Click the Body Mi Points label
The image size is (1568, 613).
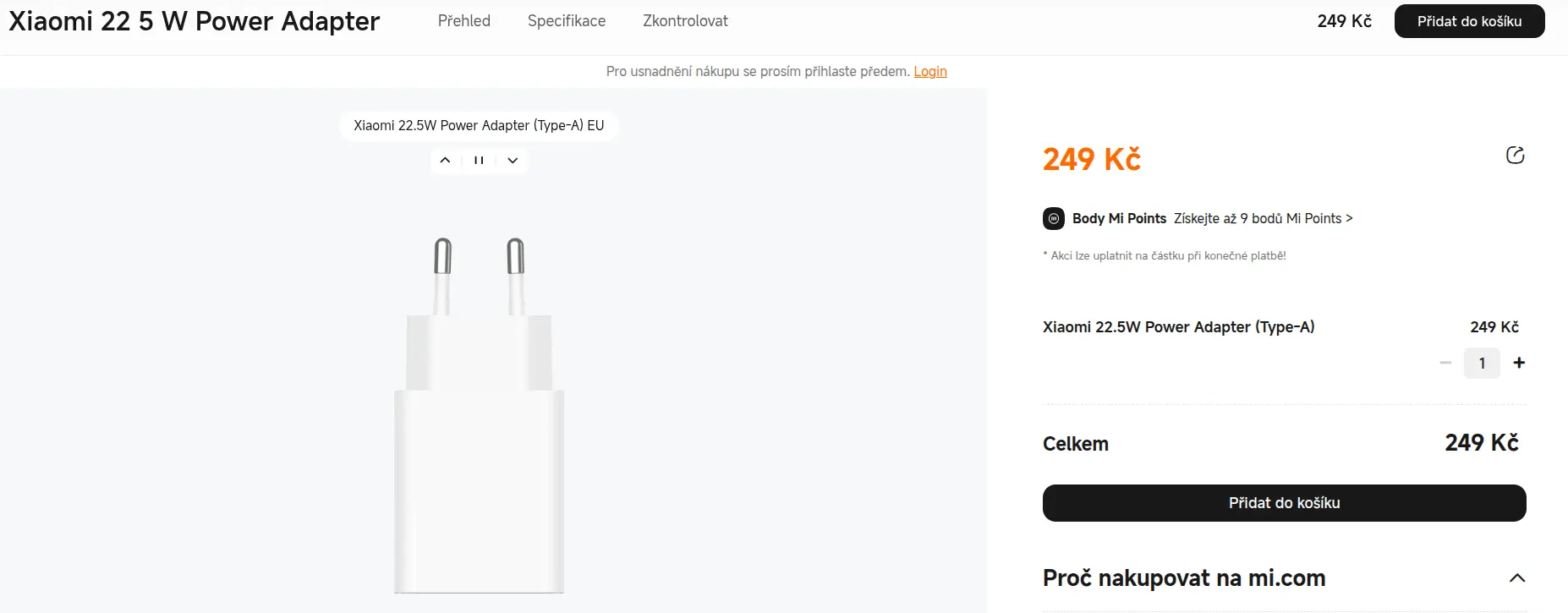1119,219
